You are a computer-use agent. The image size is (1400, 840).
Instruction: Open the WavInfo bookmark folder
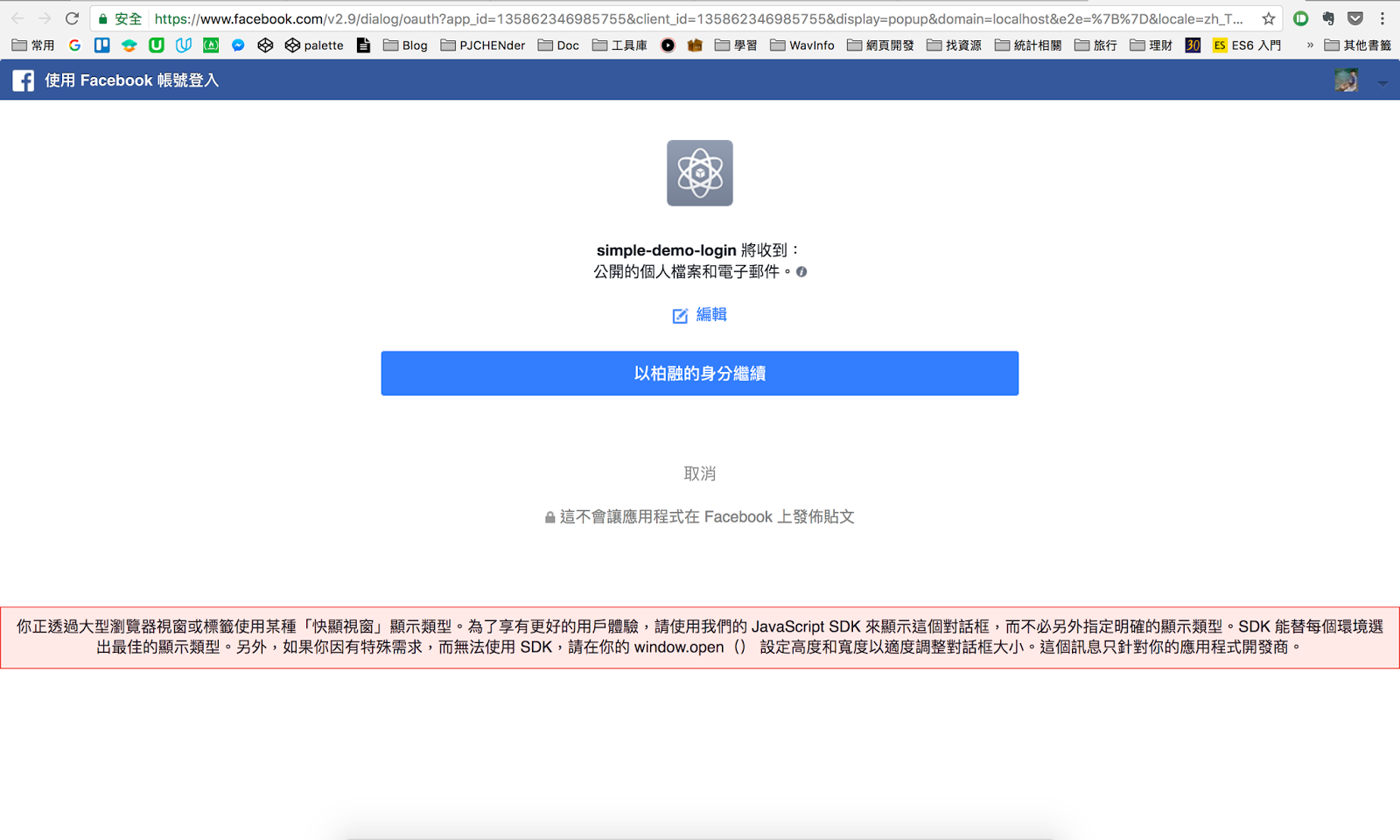pos(802,45)
